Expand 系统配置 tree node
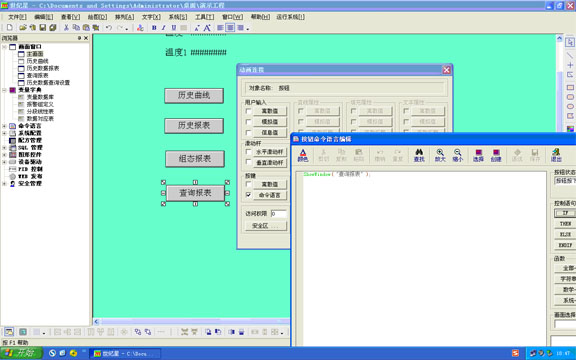The image size is (576, 360). coord(4,133)
